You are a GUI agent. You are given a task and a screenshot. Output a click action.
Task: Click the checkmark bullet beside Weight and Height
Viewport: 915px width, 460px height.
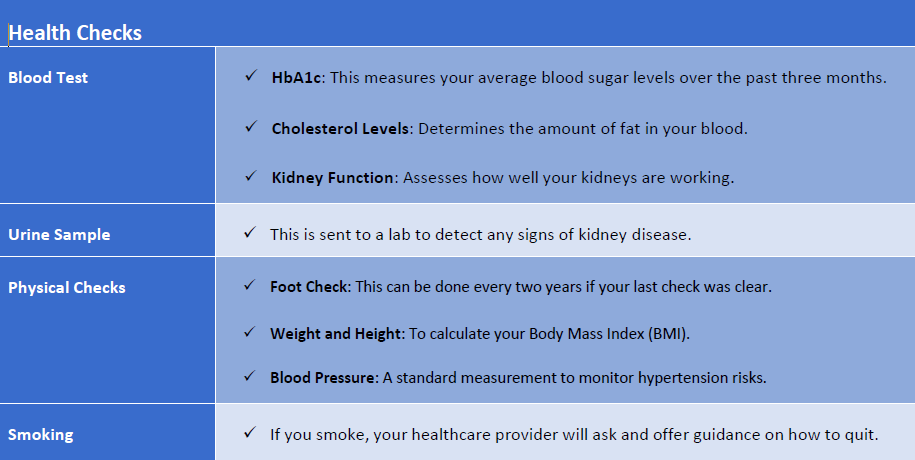coord(250,332)
